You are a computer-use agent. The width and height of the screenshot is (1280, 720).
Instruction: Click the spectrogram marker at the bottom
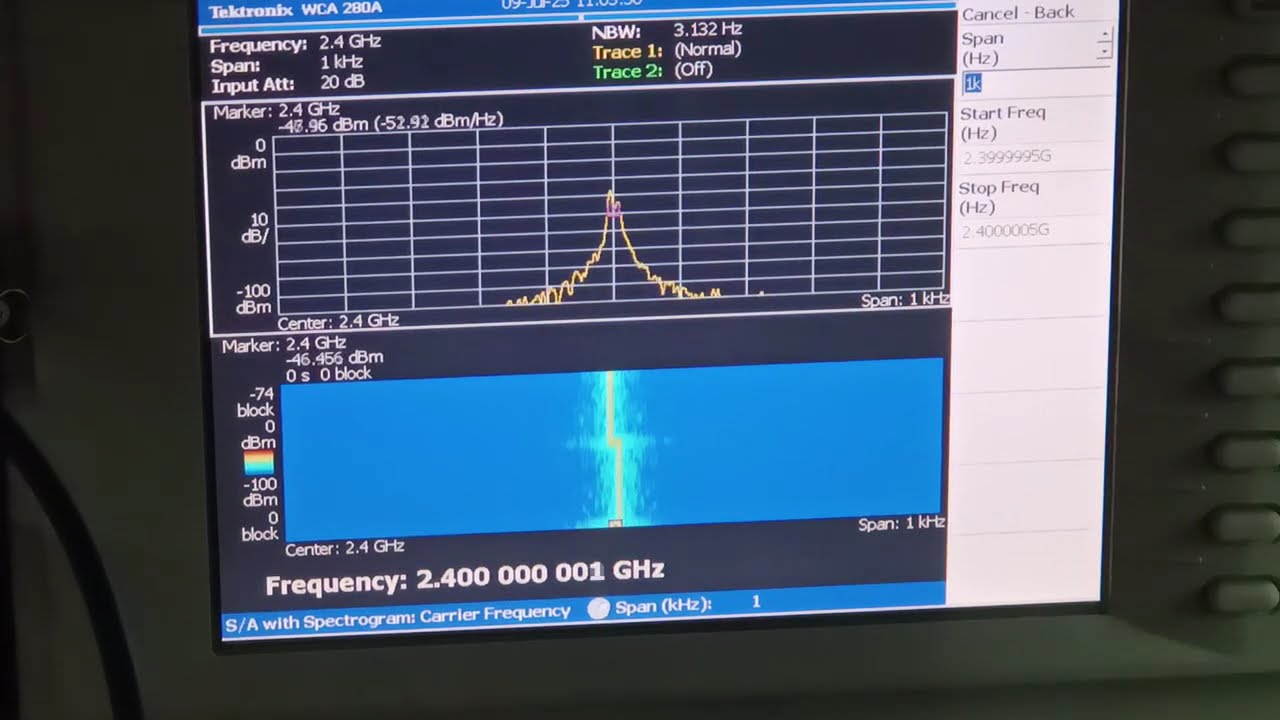[x=616, y=523]
